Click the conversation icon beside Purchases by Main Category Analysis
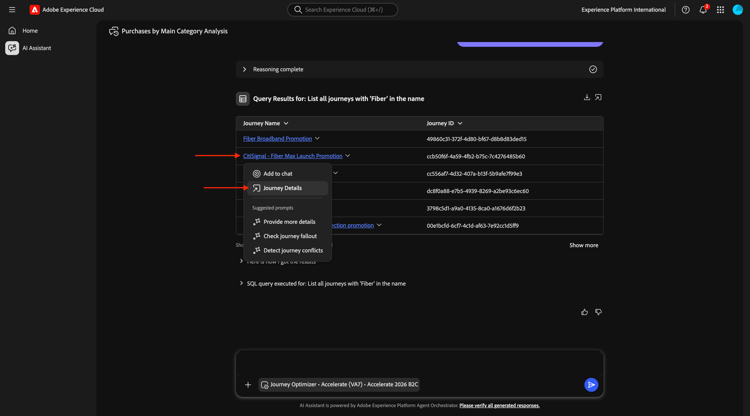750x416 pixels. [114, 31]
